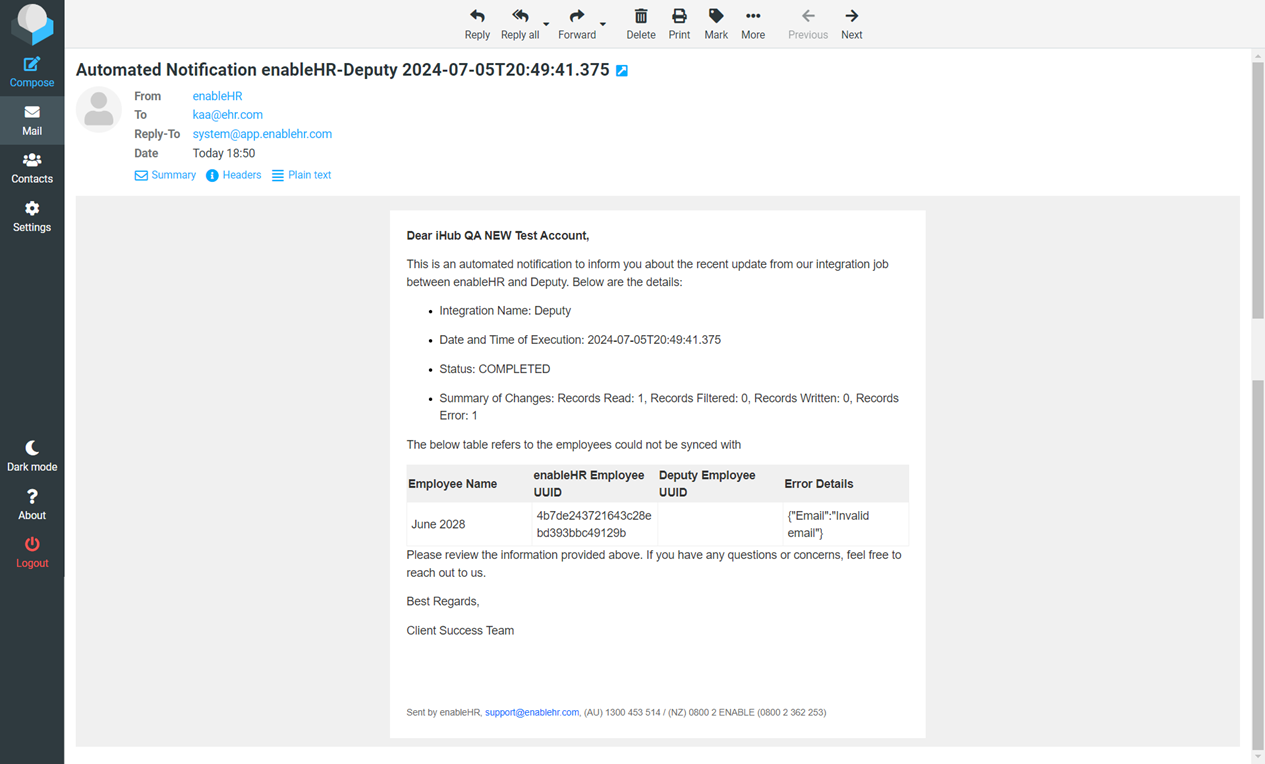The height and width of the screenshot is (764, 1265).
Task: Click the Reply all icon
Action: [520, 16]
